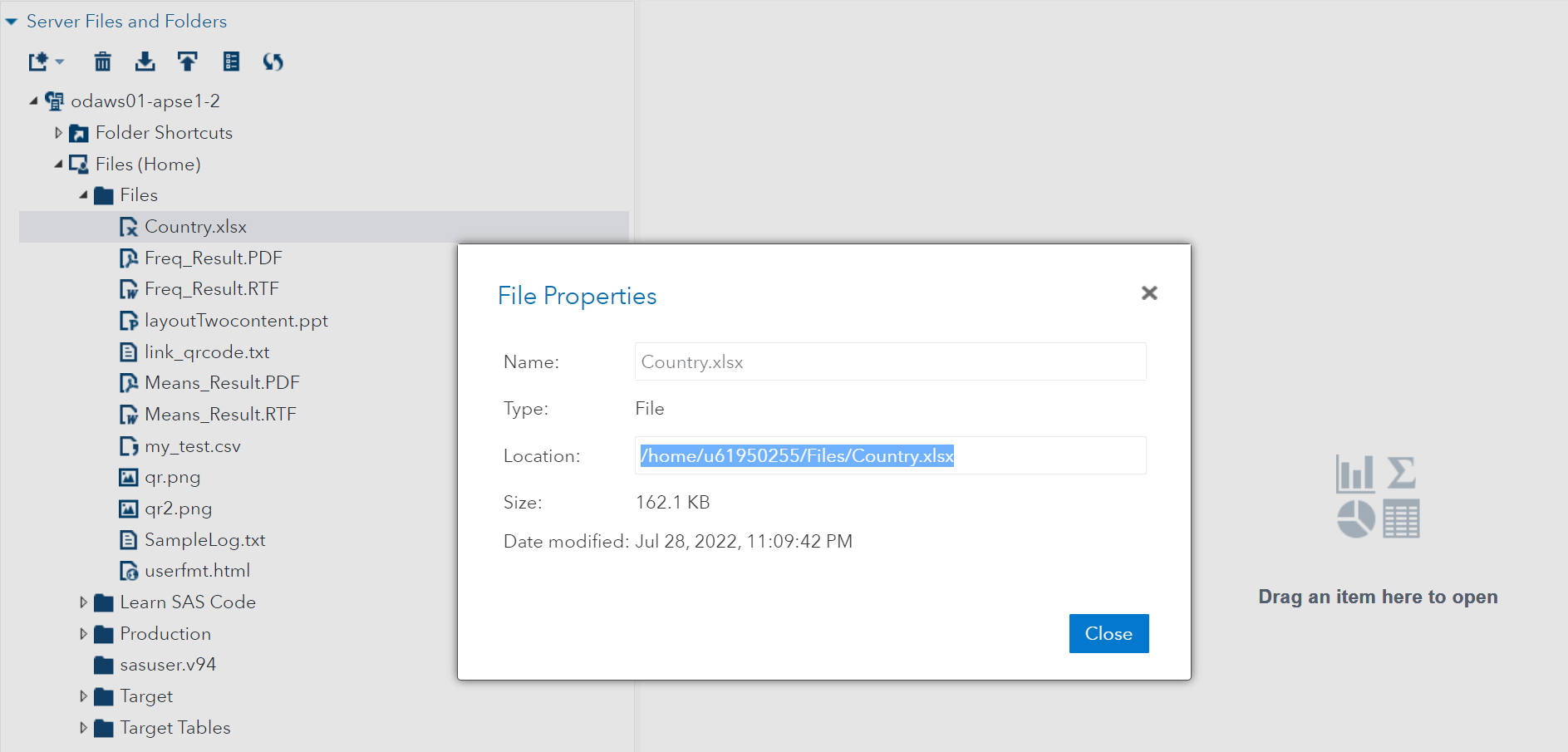Click the Properties toolbar icon
The image size is (1568, 752).
coord(231,61)
